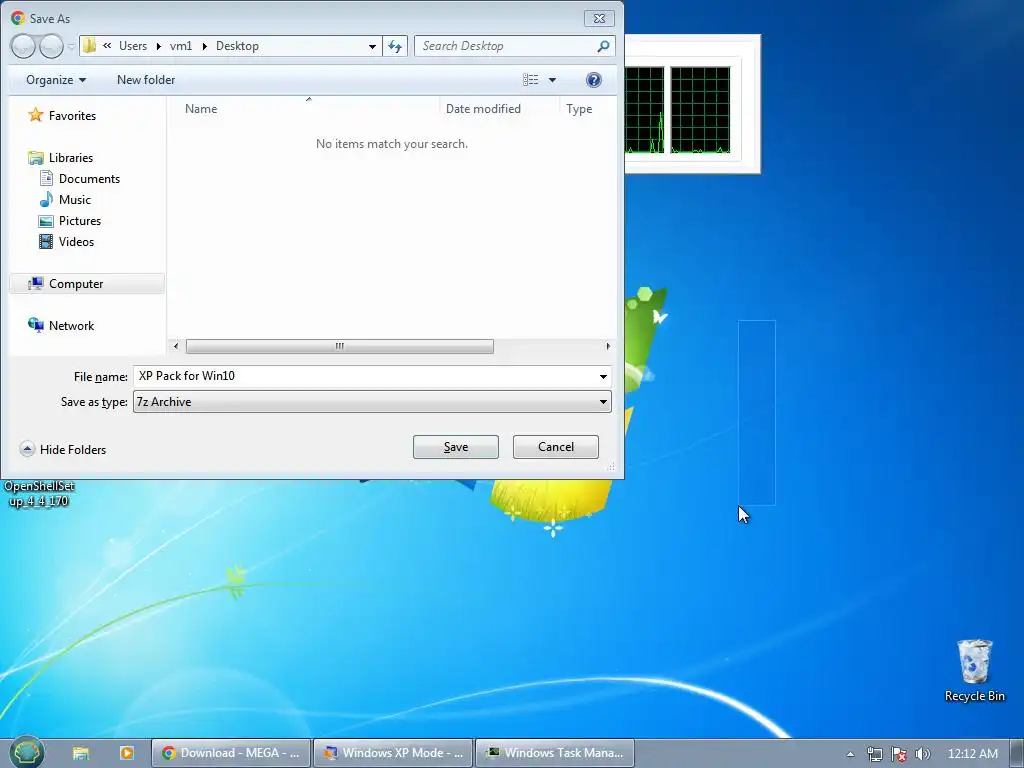The height and width of the screenshot is (768, 1024).
Task: Collapse the pane with Hide Folders
Action: 63,449
